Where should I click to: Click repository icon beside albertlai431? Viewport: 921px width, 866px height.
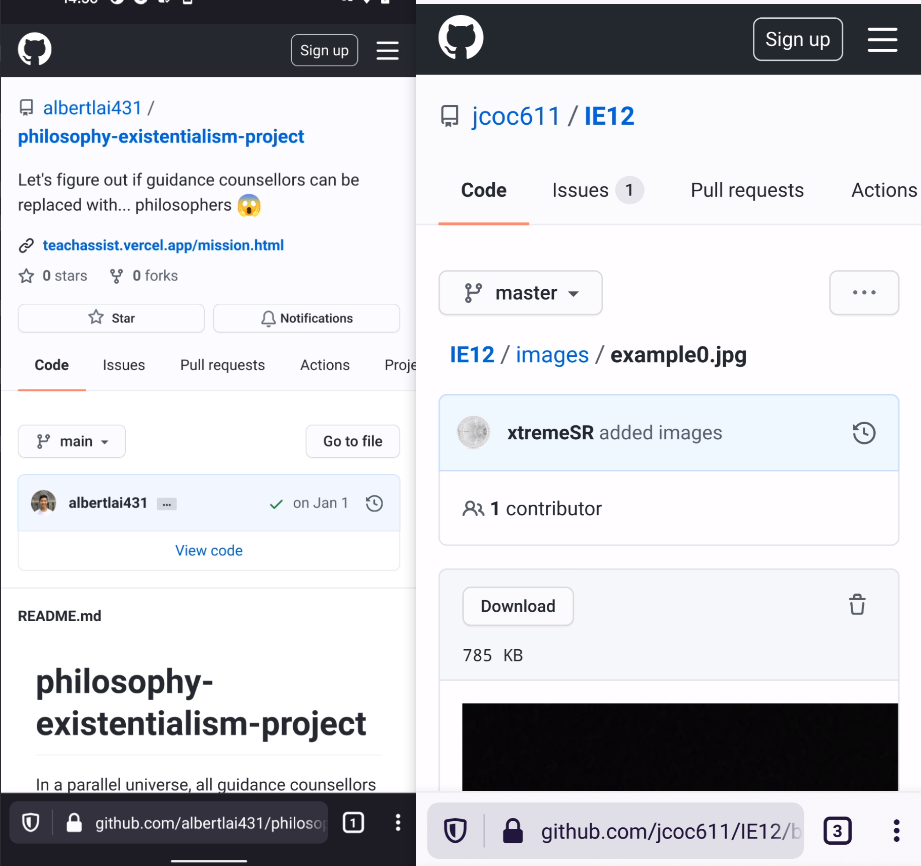[26, 108]
